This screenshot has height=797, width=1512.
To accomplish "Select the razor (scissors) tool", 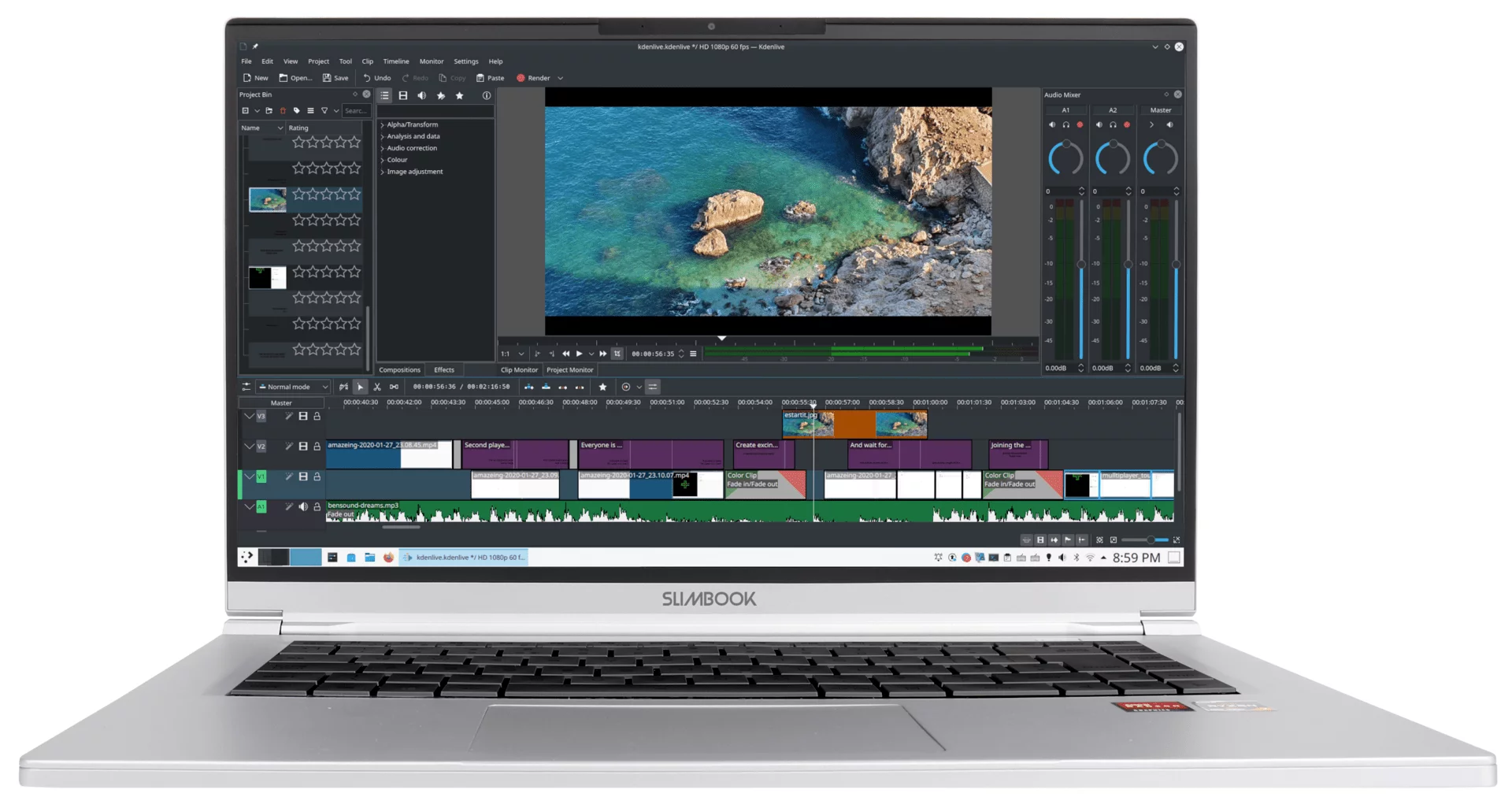I will point(377,387).
